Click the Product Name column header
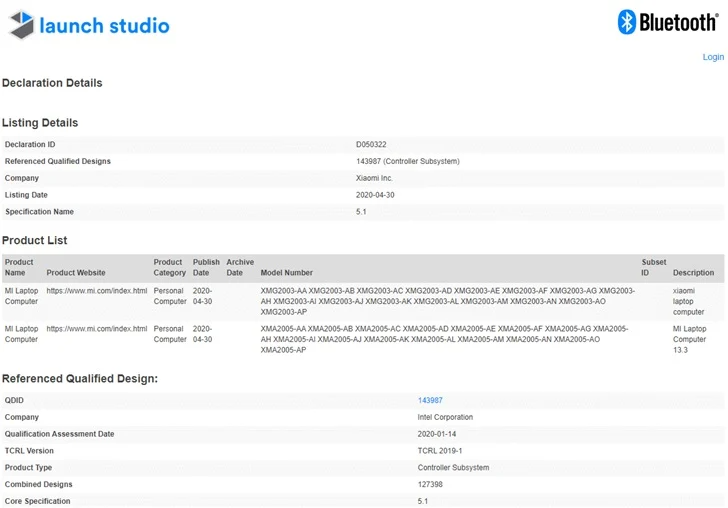 19,267
